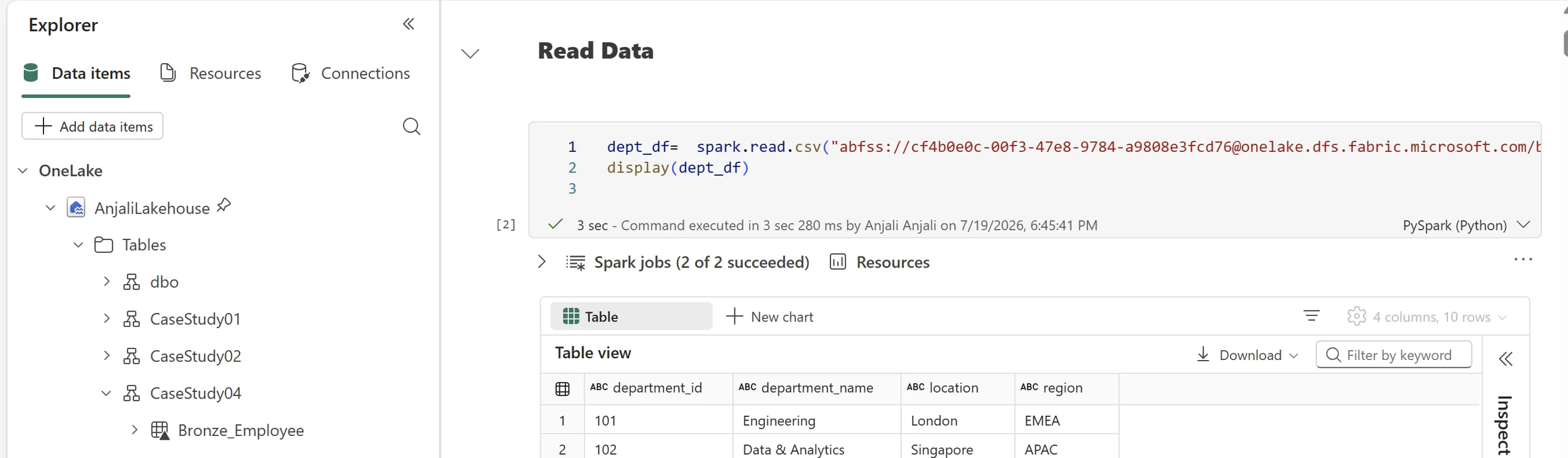1568x458 pixels.
Task: Click the table grid corner icon
Action: [562, 389]
